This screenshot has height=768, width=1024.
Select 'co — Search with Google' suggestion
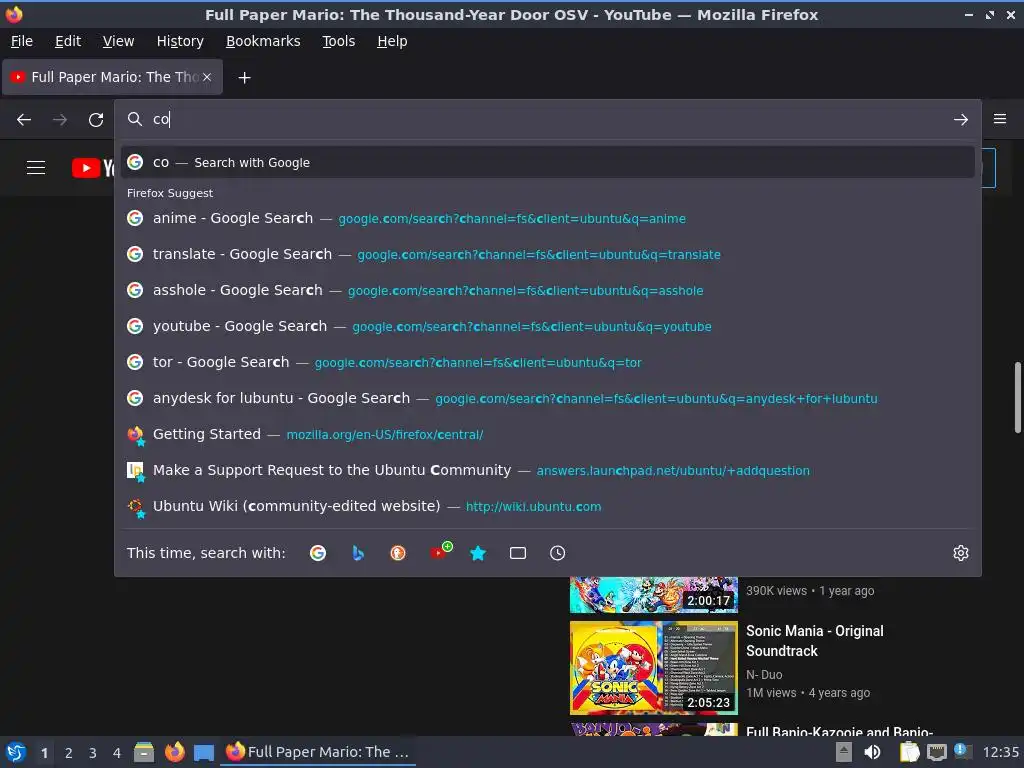(x=548, y=163)
